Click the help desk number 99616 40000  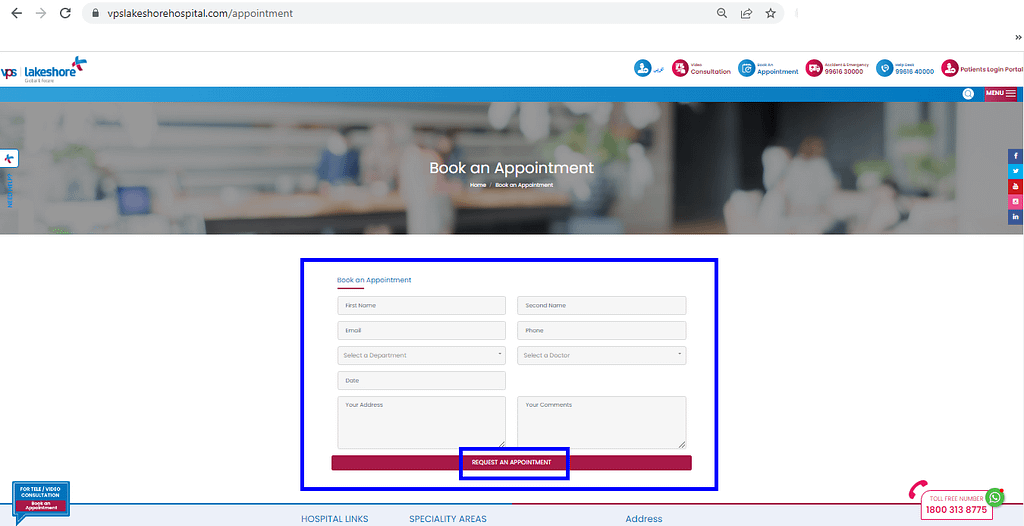click(914, 71)
